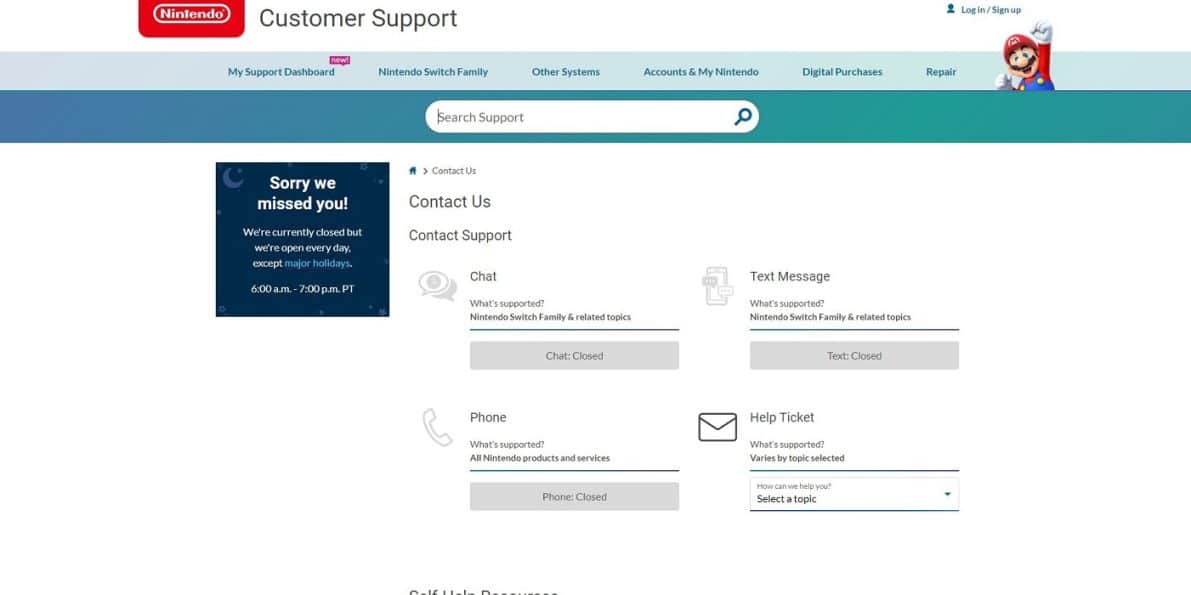Open the Select a topic dropdown
1191x595 pixels.
click(853, 494)
